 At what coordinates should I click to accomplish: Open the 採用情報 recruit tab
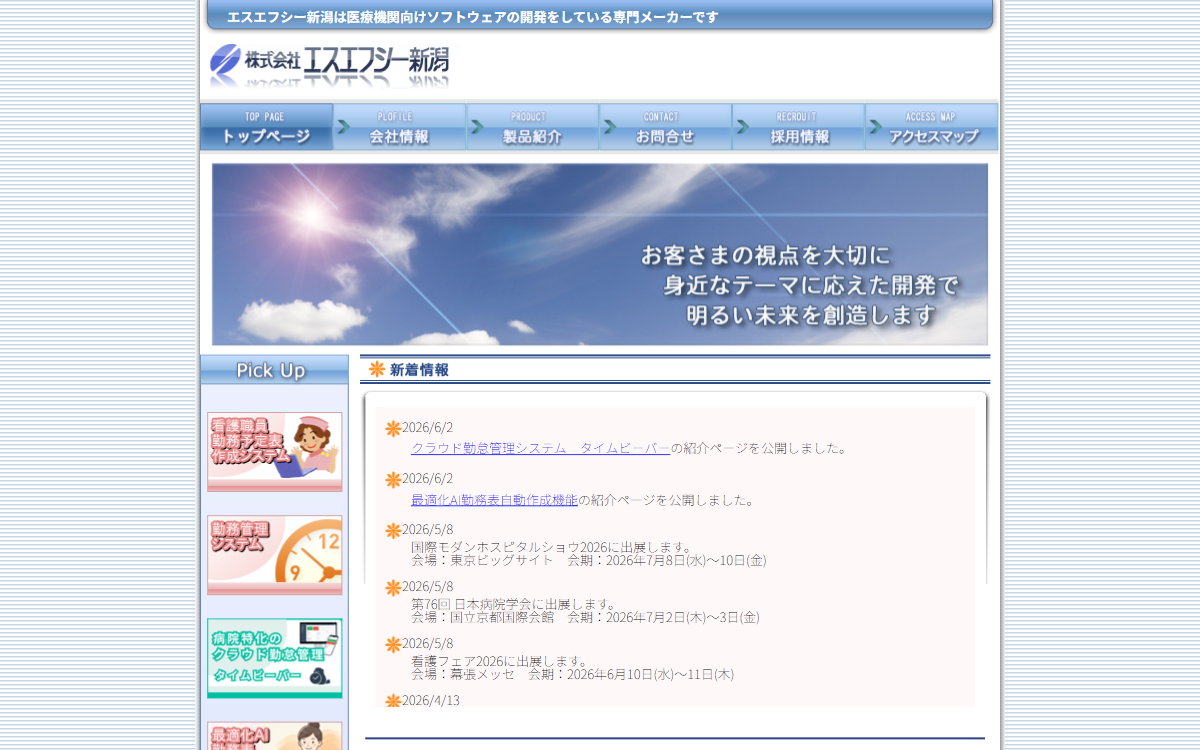(x=798, y=127)
